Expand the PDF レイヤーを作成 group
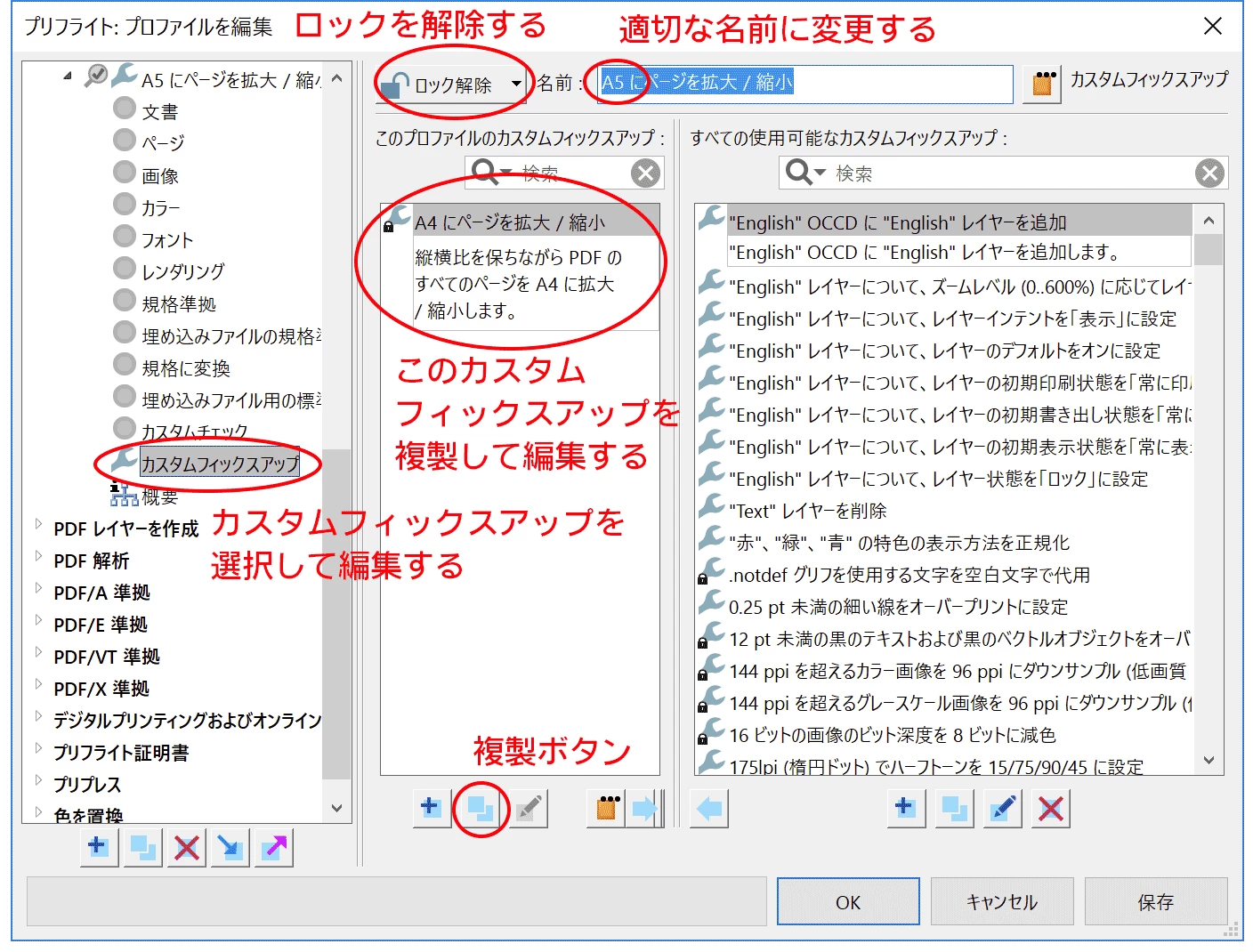Image resolution: width=1253 pixels, height=952 pixels. point(38,524)
